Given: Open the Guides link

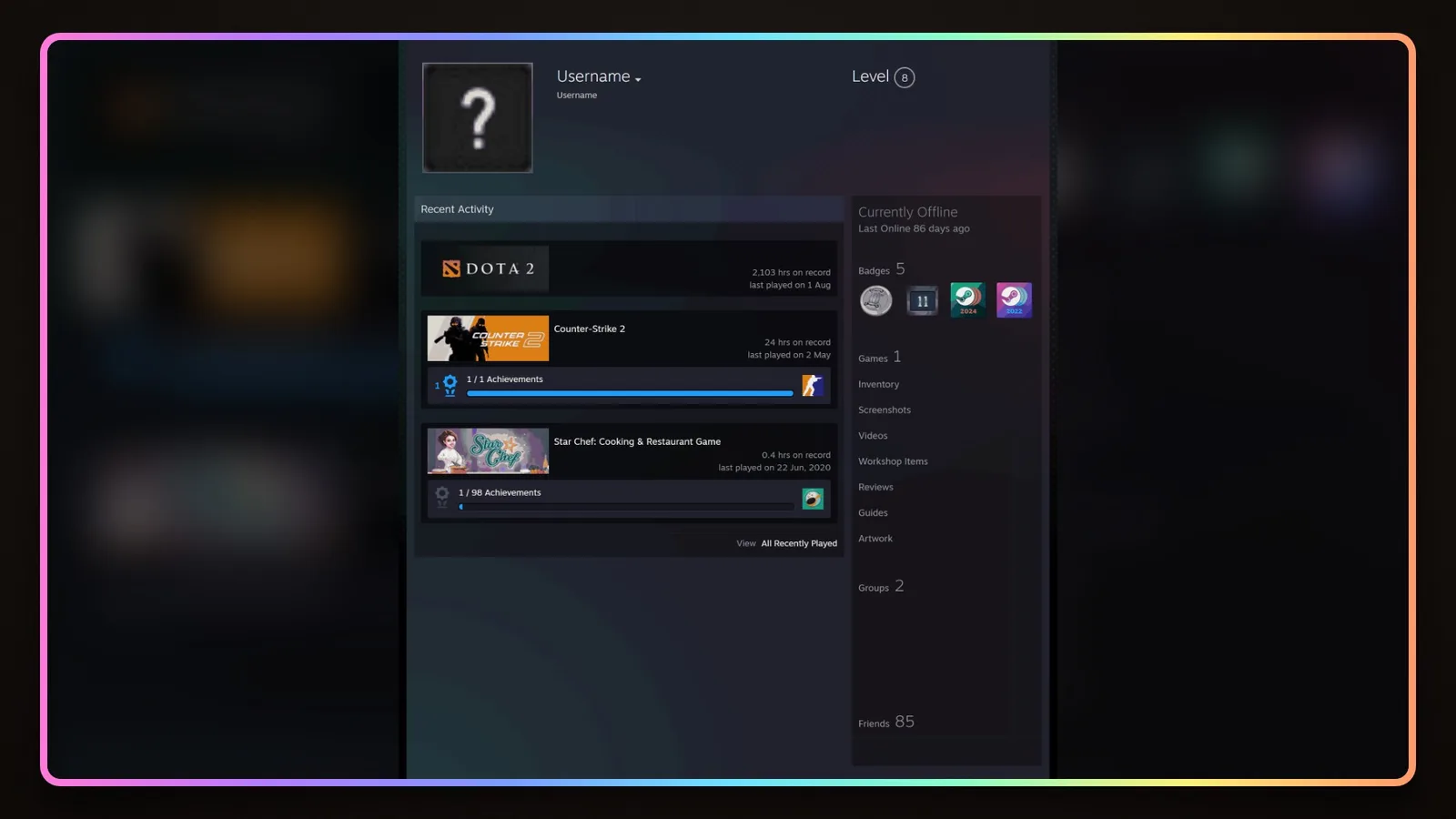Looking at the screenshot, I should [873, 512].
